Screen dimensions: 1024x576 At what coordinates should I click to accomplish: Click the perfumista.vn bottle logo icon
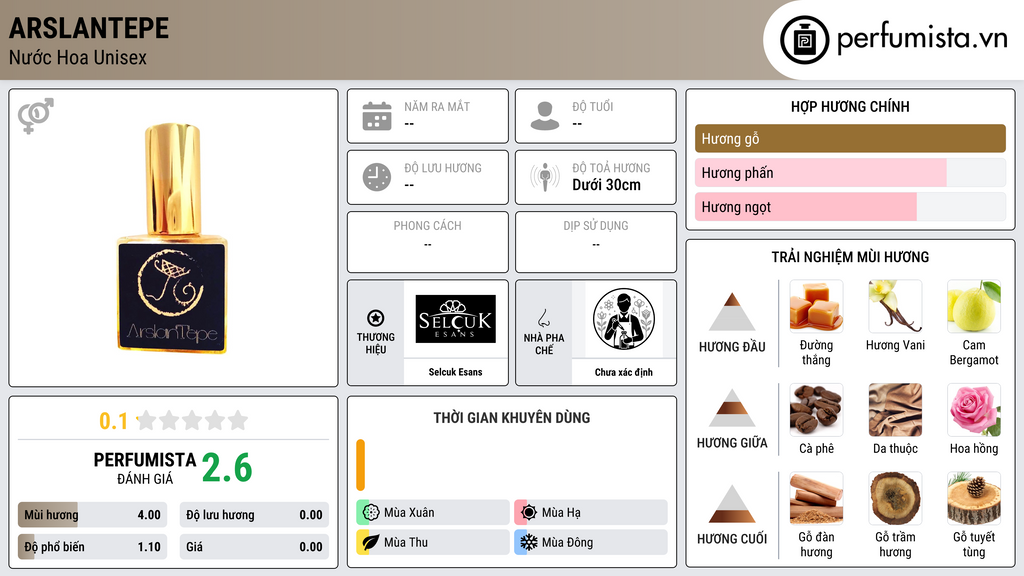[x=804, y=40]
